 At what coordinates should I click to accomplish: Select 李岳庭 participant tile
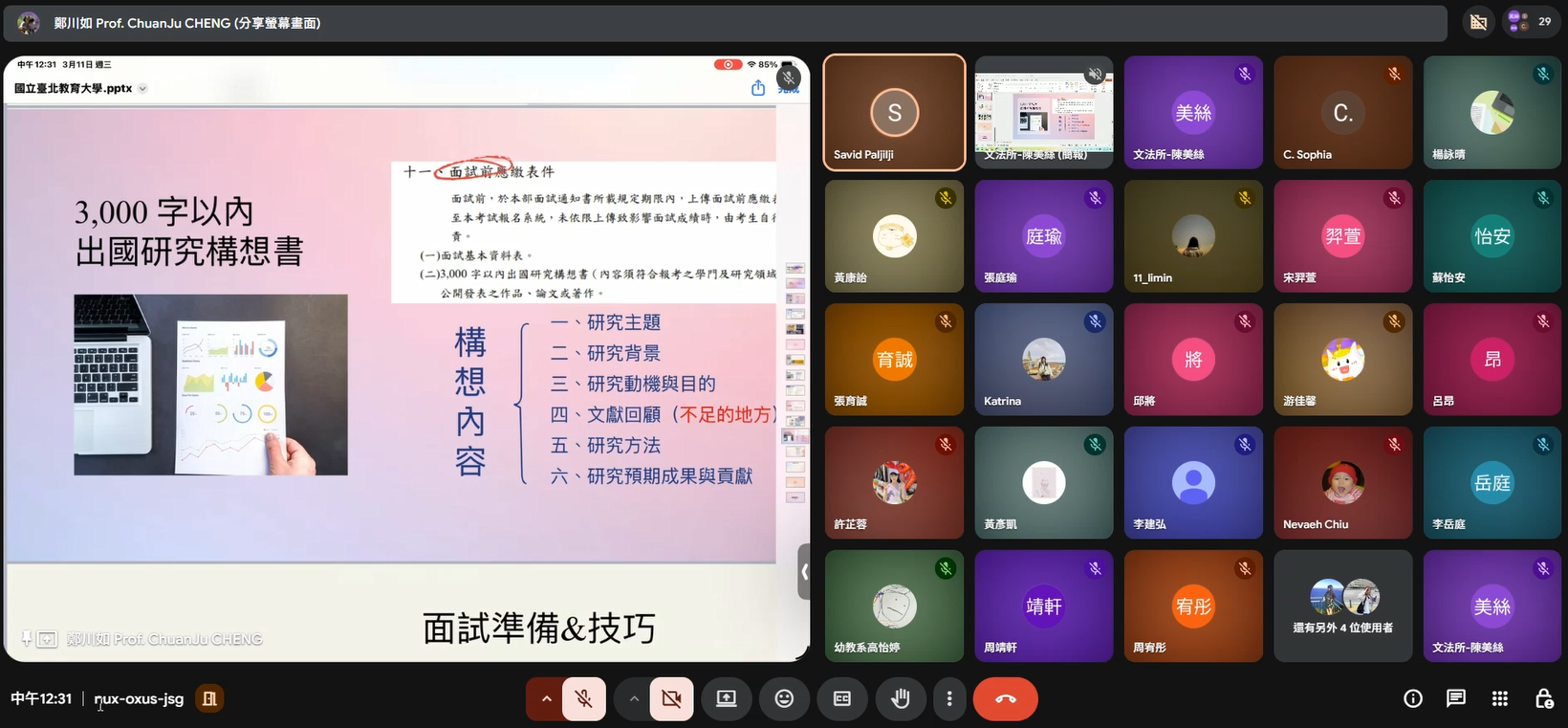tap(1492, 482)
